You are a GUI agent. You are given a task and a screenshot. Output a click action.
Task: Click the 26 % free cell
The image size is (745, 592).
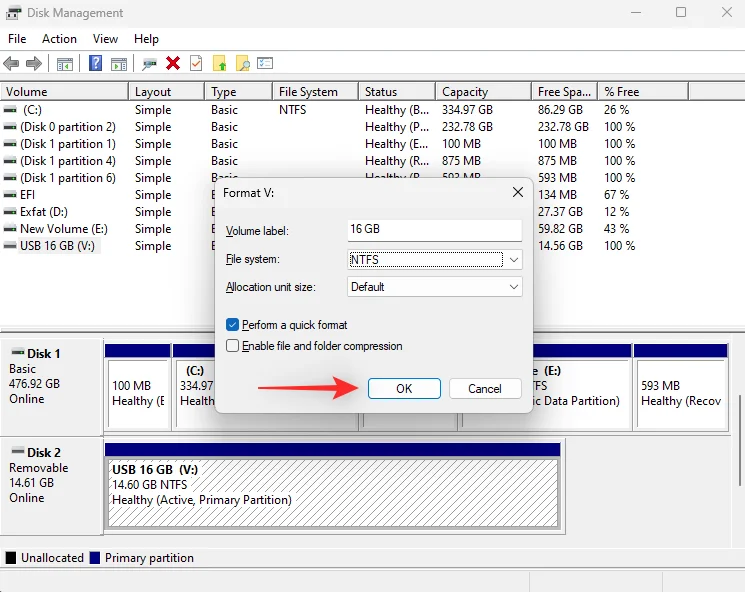pyautogui.click(x=616, y=110)
